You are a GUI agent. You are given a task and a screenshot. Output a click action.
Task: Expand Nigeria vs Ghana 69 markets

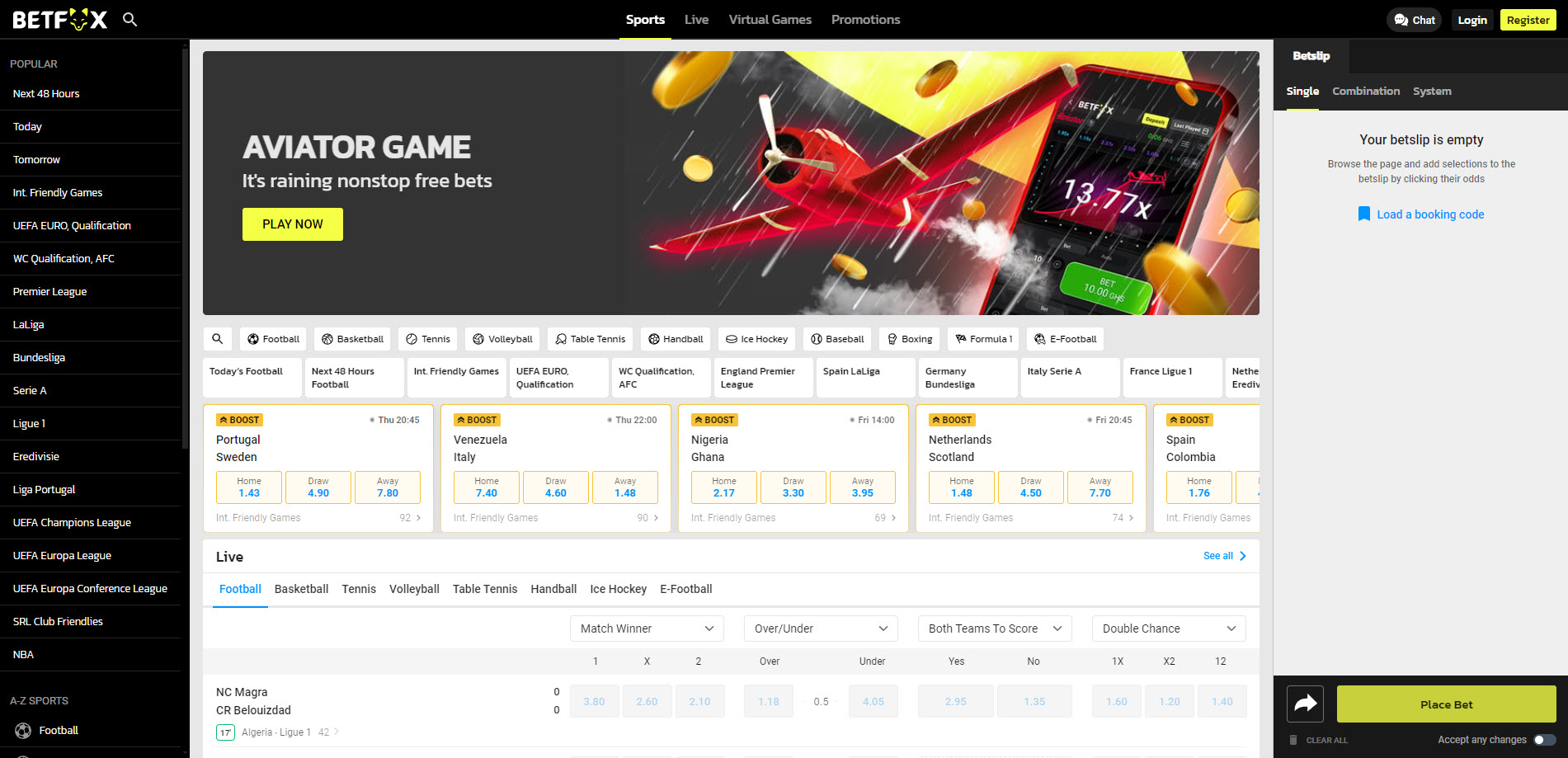(x=886, y=518)
